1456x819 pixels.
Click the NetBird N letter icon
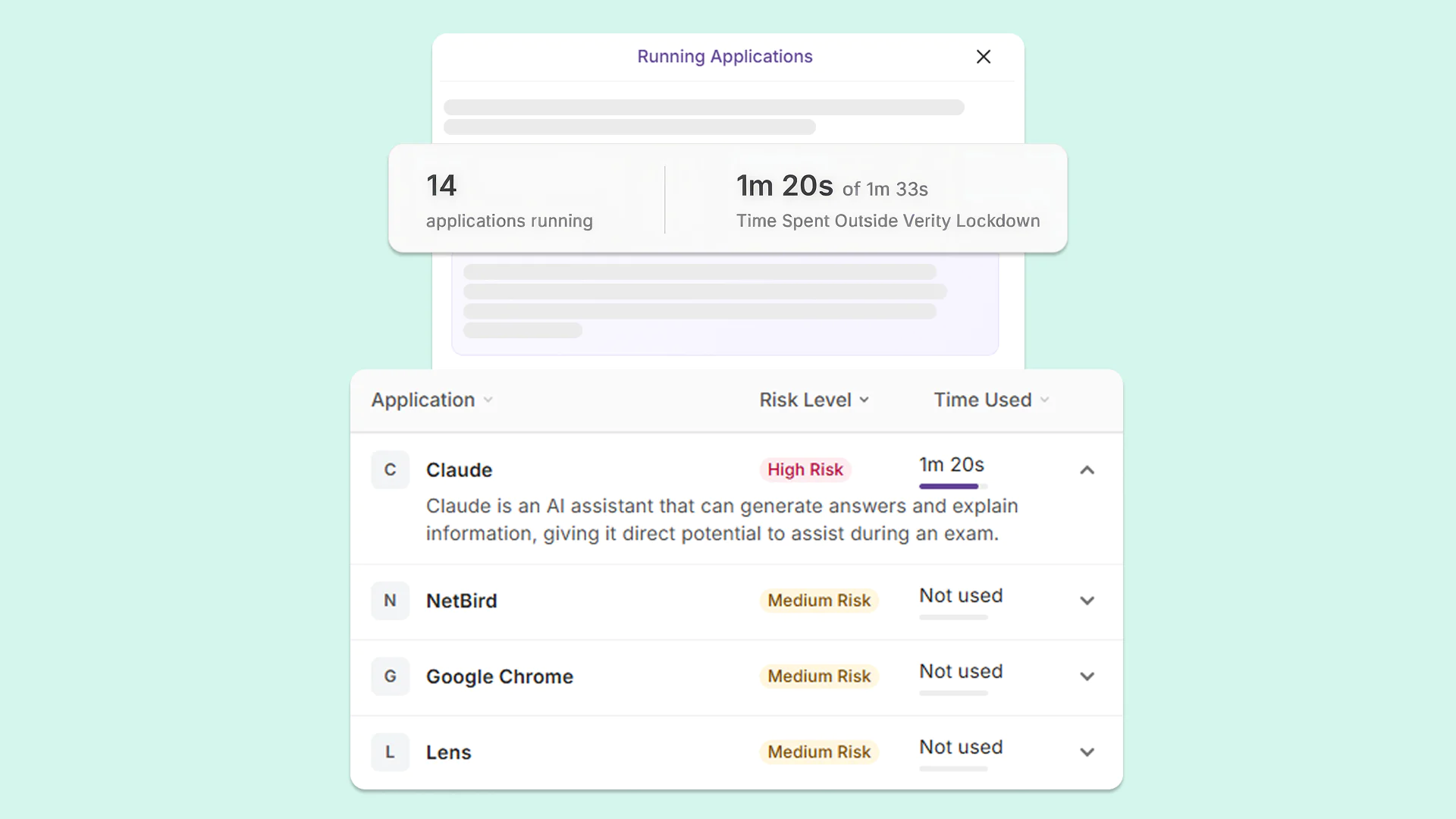click(x=390, y=601)
